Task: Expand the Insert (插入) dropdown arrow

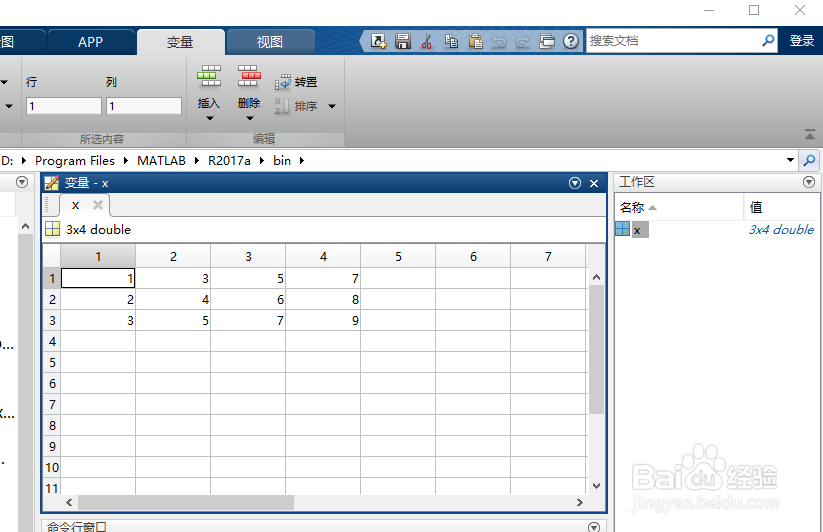Action: coord(209,119)
